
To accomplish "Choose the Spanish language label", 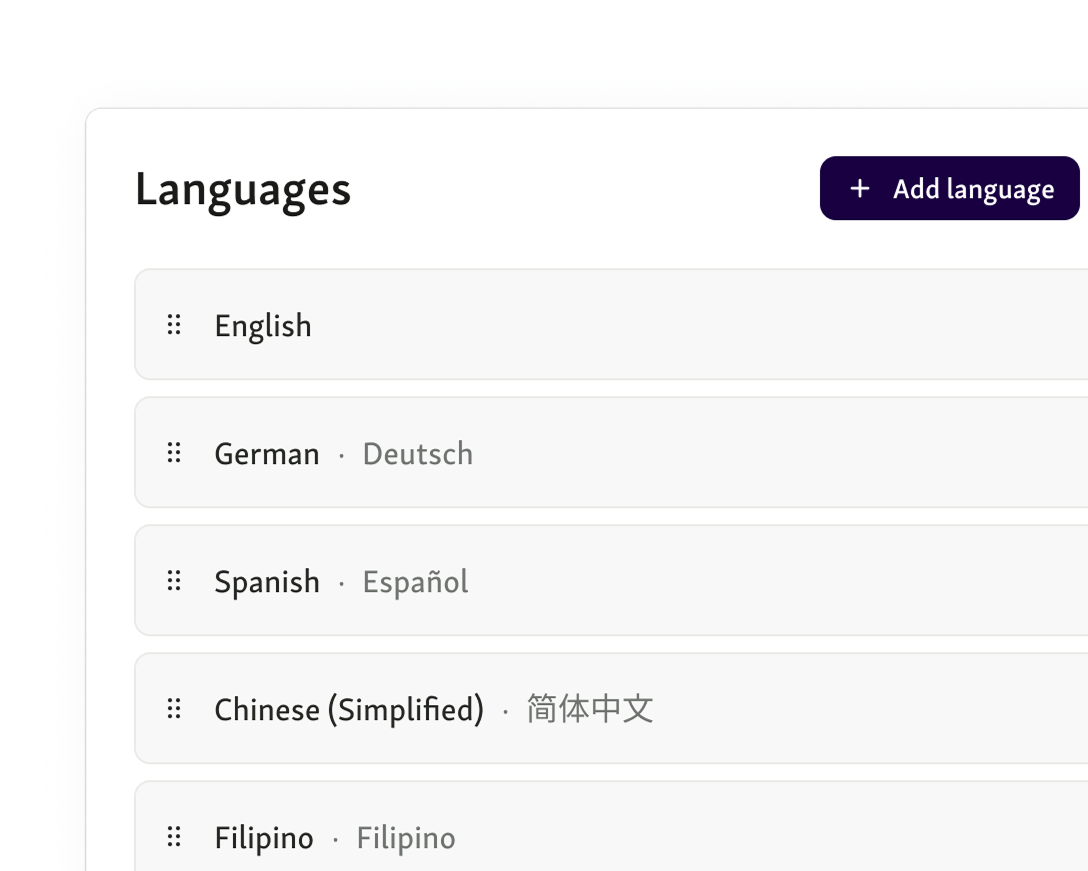I will coord(267,582).
